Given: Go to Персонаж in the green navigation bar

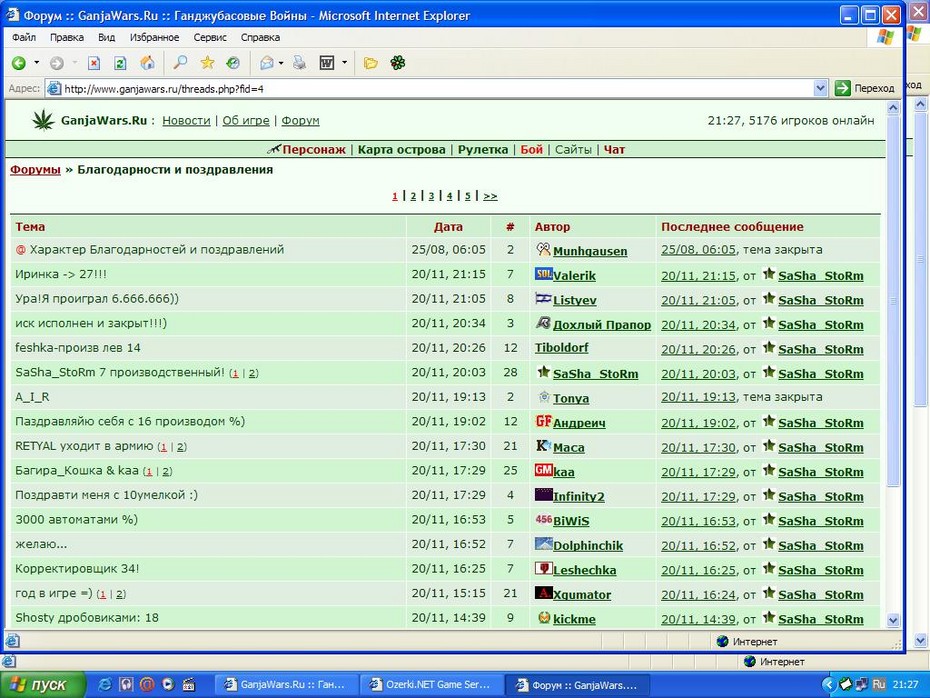Looking at the screenshot, I should 314,149.
